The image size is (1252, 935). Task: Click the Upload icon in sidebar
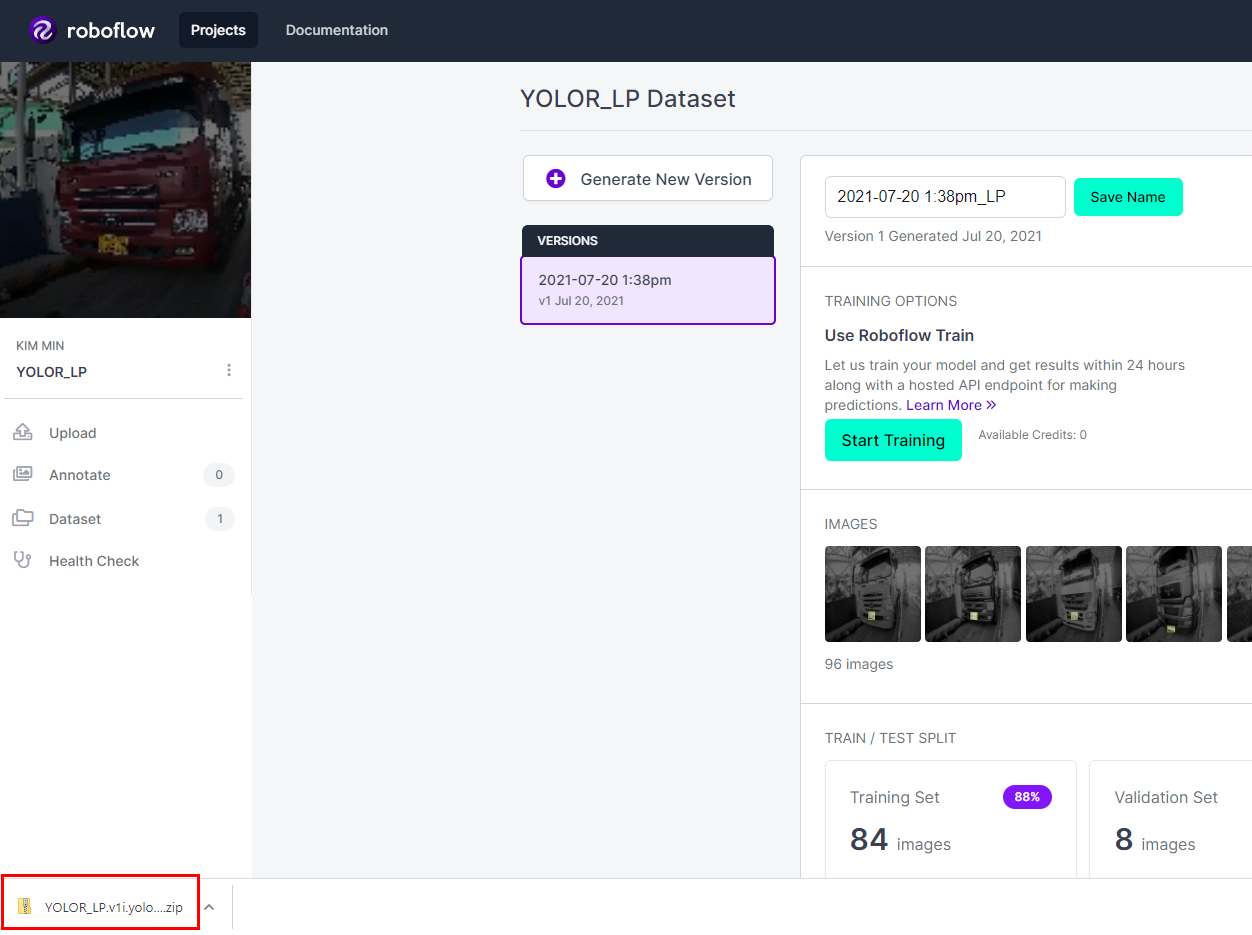(22, 432)
